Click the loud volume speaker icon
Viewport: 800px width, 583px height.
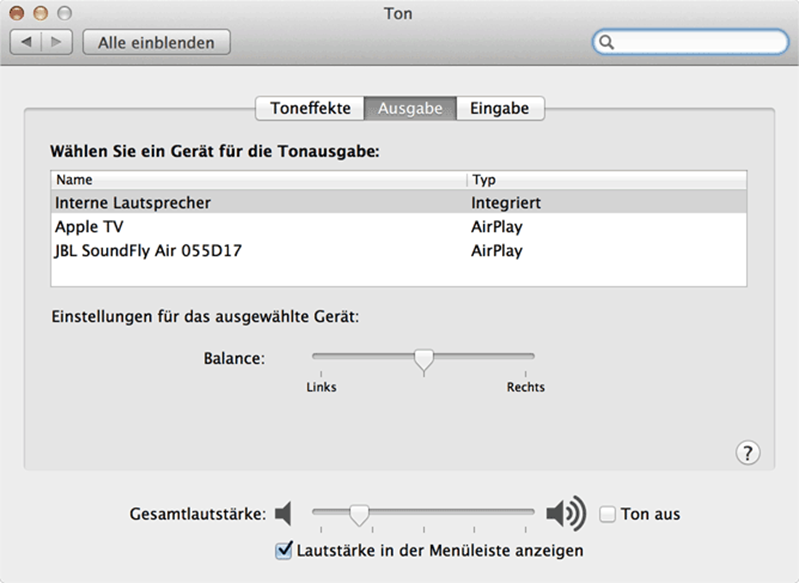[x=565, y=514]
